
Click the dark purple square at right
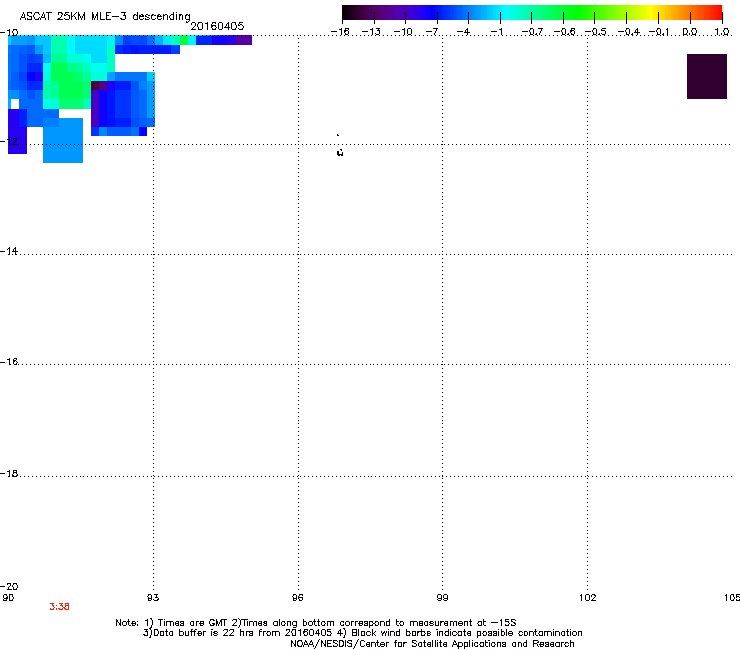[x=706, y=76]
